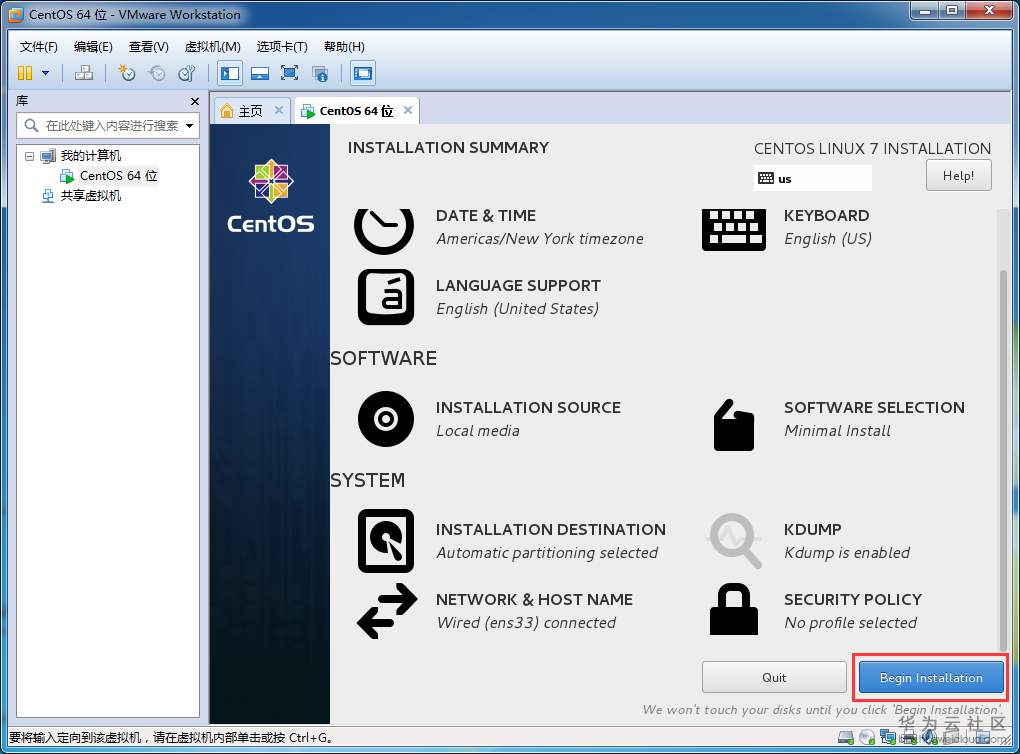The height and width of the screenshot is (754, 1020).
Task: Click the hard disk status bar icon
Action: click(x=846, y=738)
